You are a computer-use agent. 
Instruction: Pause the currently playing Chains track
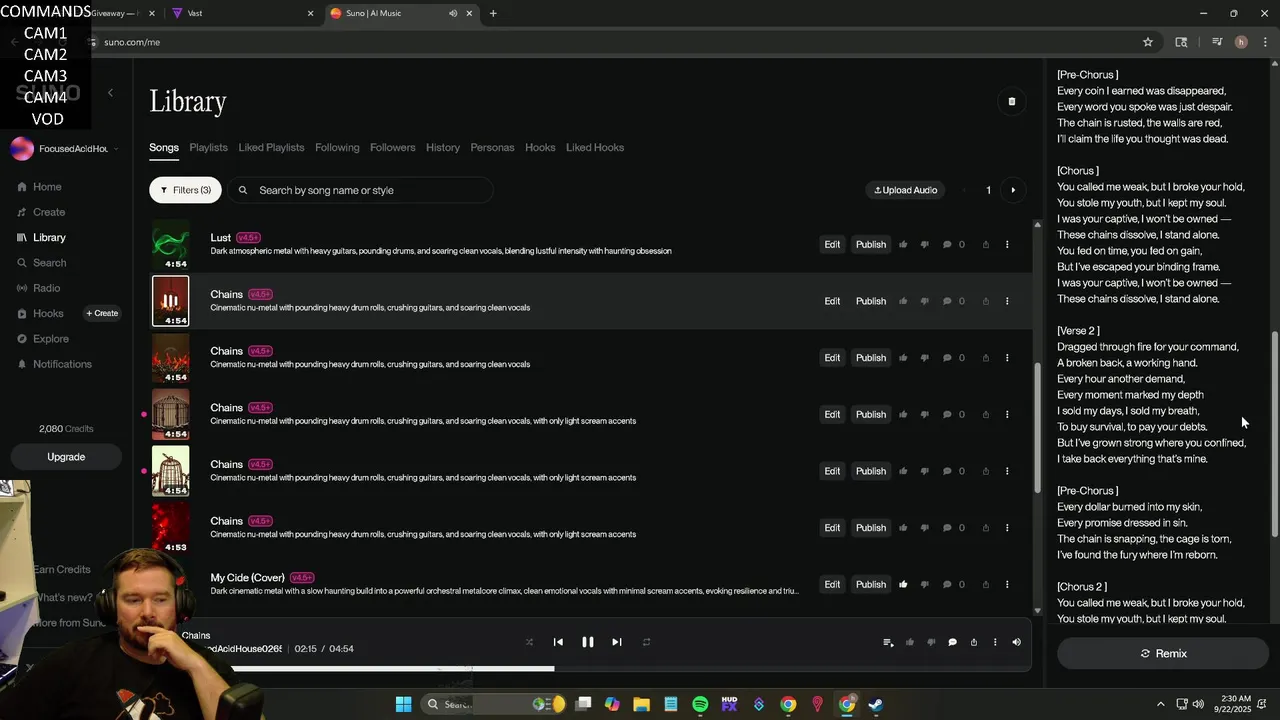588,642
